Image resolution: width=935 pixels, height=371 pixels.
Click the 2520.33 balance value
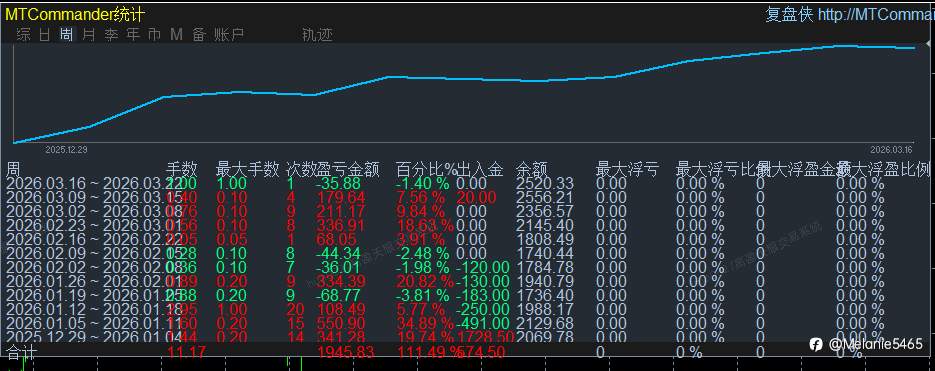[x=545, y=183]
